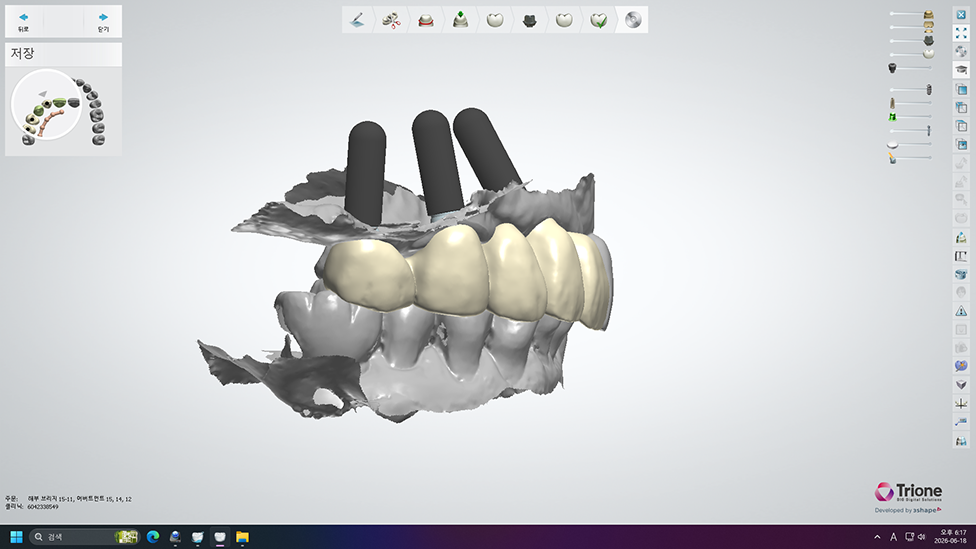Toggle the graduation cap guide icon

[961, 70]
